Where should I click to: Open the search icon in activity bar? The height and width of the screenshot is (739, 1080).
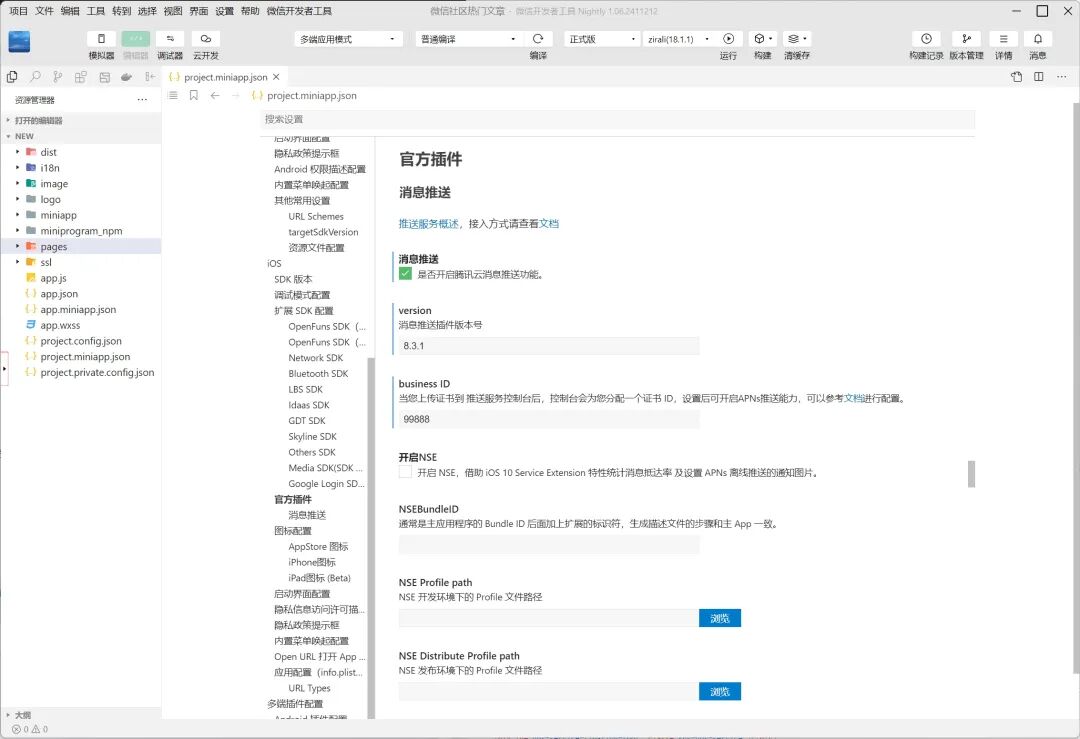[35, 77]
